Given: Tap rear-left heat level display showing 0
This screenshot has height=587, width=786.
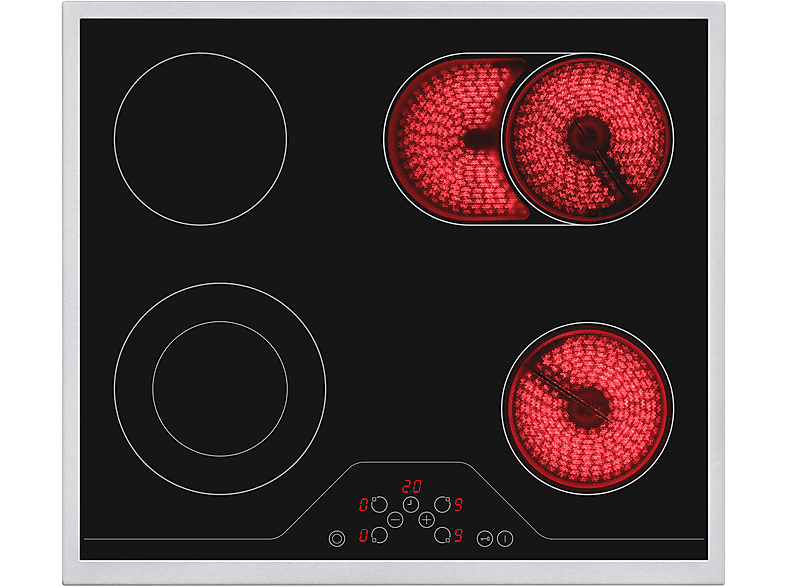Looking at the screenshot, I should click(x=363, y=505).
